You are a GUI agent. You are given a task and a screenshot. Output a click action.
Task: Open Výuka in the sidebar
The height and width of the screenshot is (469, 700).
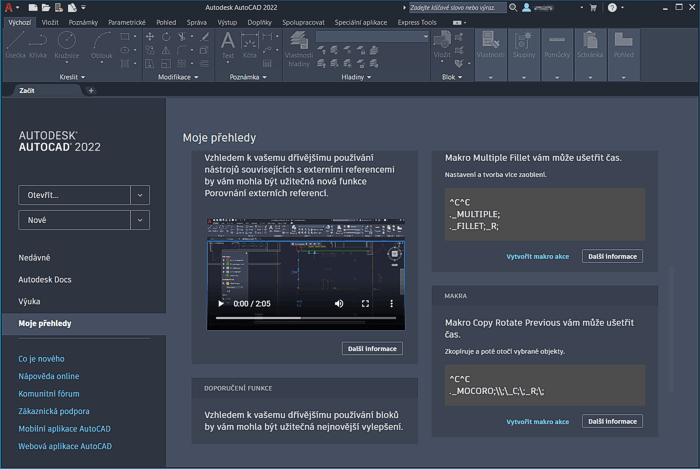tap(29, 301)
